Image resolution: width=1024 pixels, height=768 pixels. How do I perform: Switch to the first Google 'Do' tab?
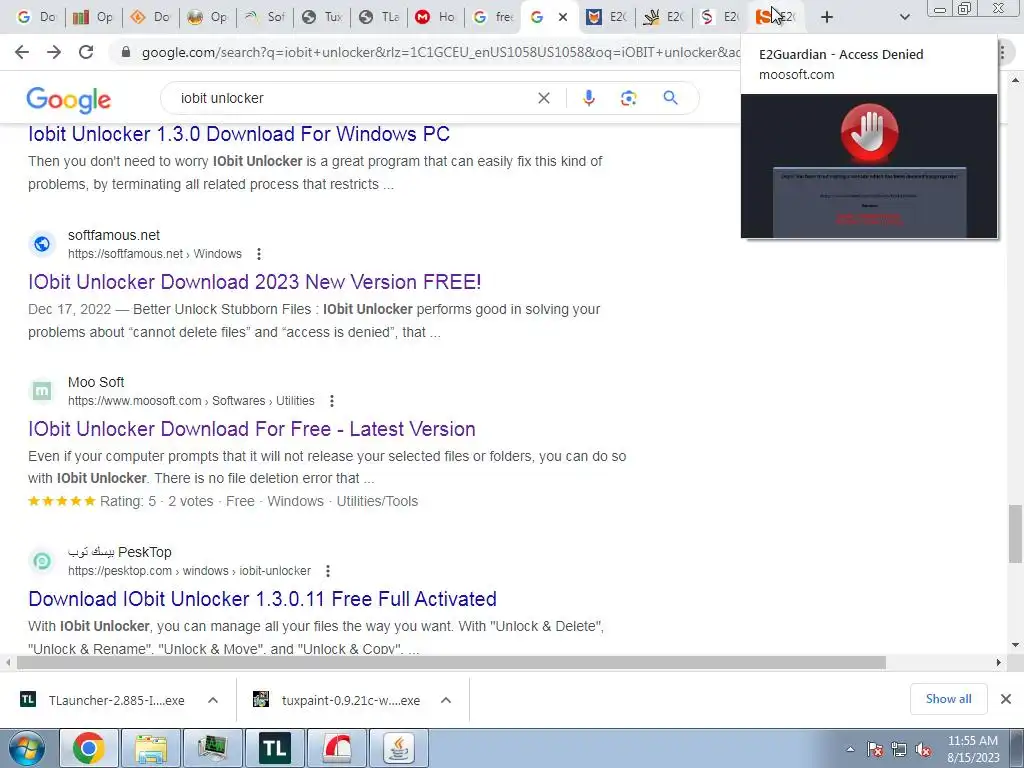pos(35,17)
